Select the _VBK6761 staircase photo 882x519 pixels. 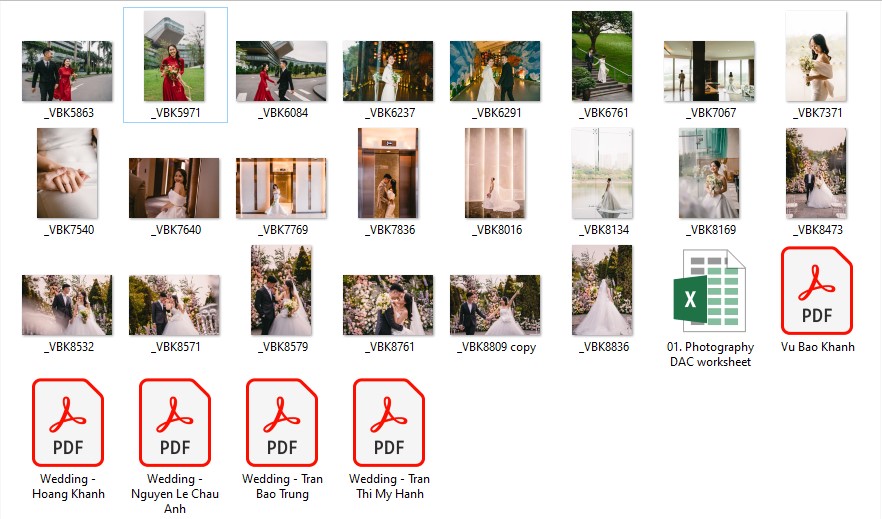(x=602, y=56)
